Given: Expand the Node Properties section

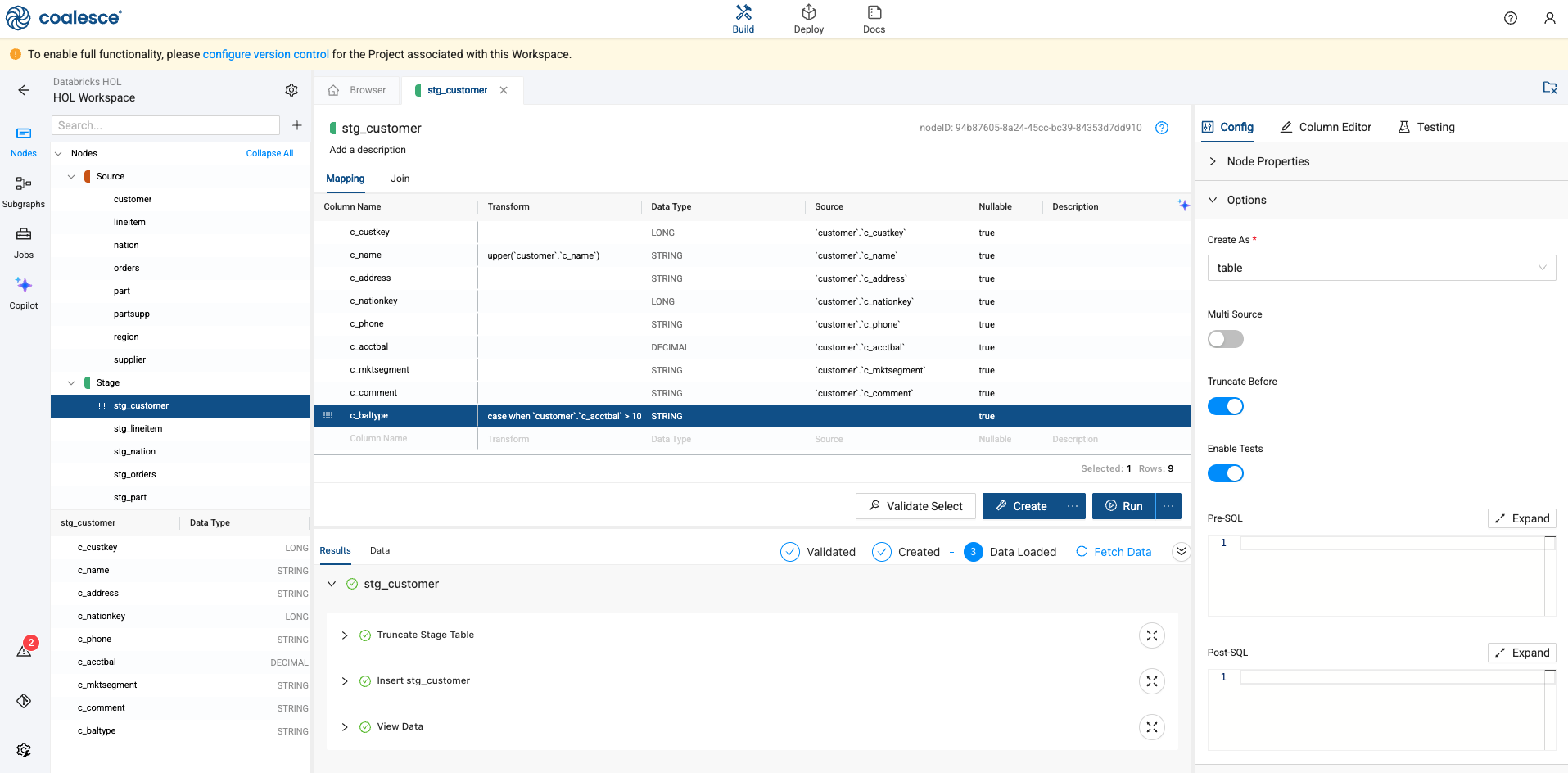Looking at the screenshot, I should pos(1267,161).
